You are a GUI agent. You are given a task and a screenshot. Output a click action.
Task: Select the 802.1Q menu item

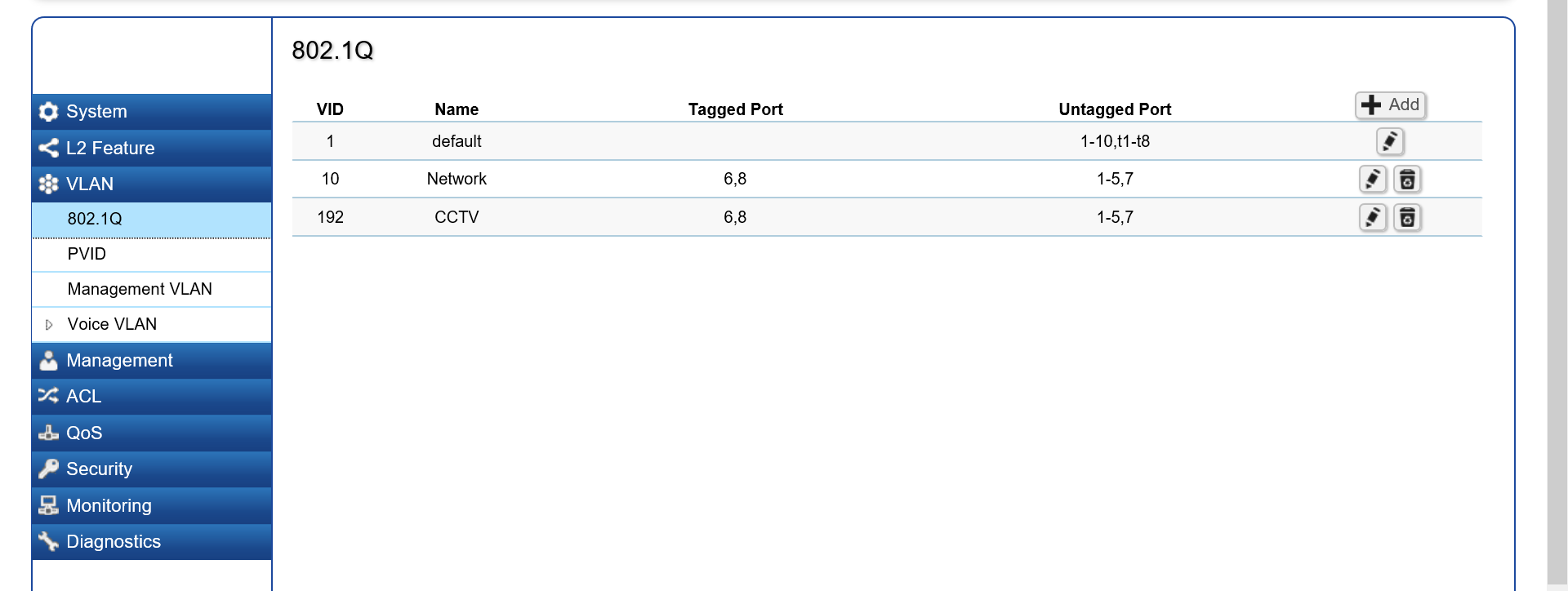click(95, 219)
